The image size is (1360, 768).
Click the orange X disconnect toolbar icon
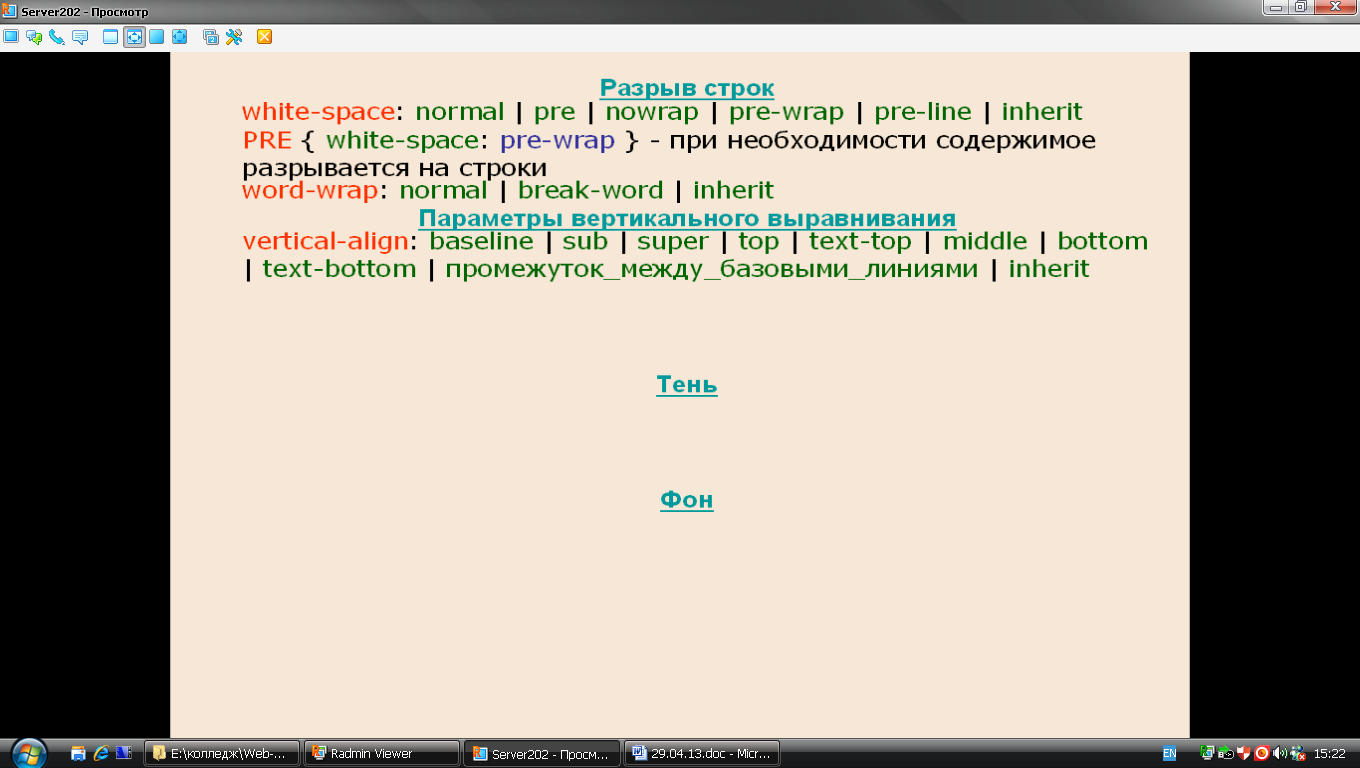tap(265, 37)
